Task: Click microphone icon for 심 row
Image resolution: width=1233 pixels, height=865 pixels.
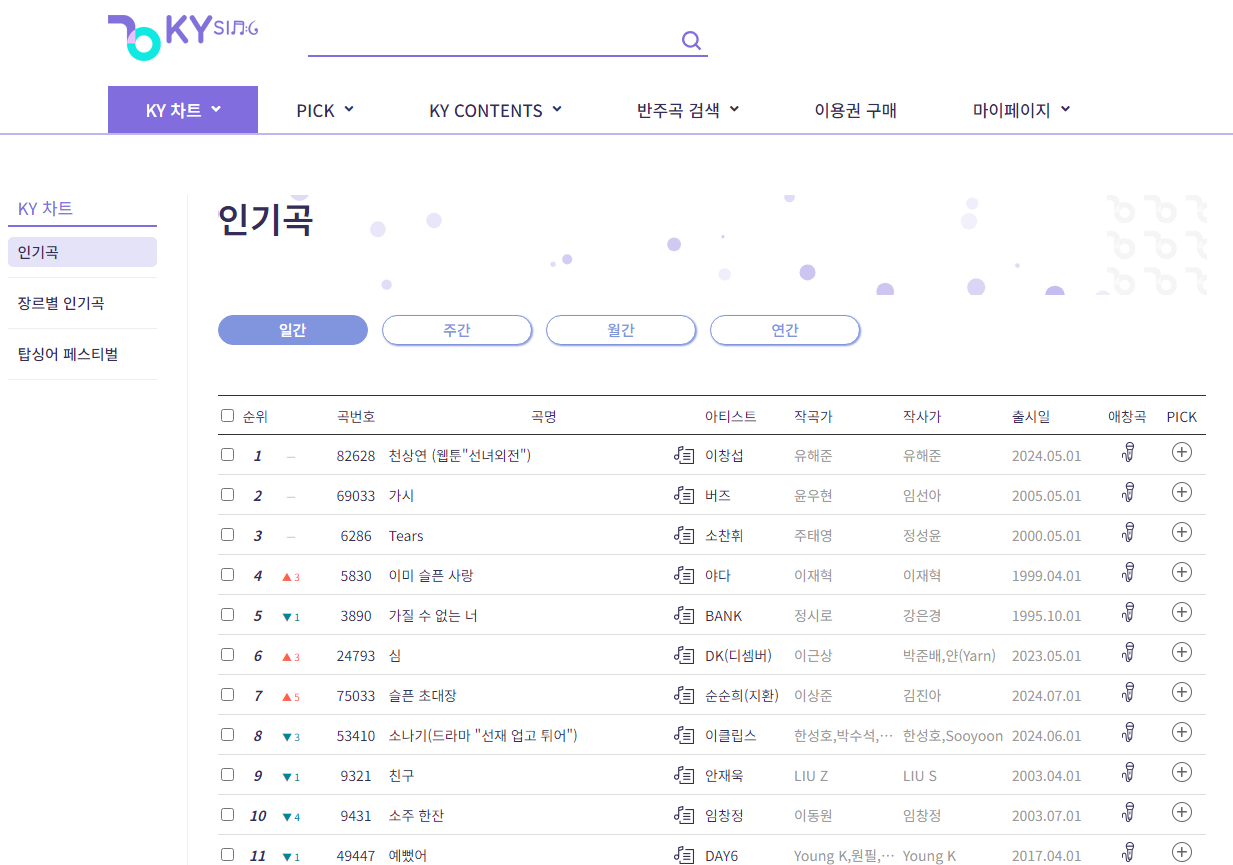Action: (x=1128, y=652)
